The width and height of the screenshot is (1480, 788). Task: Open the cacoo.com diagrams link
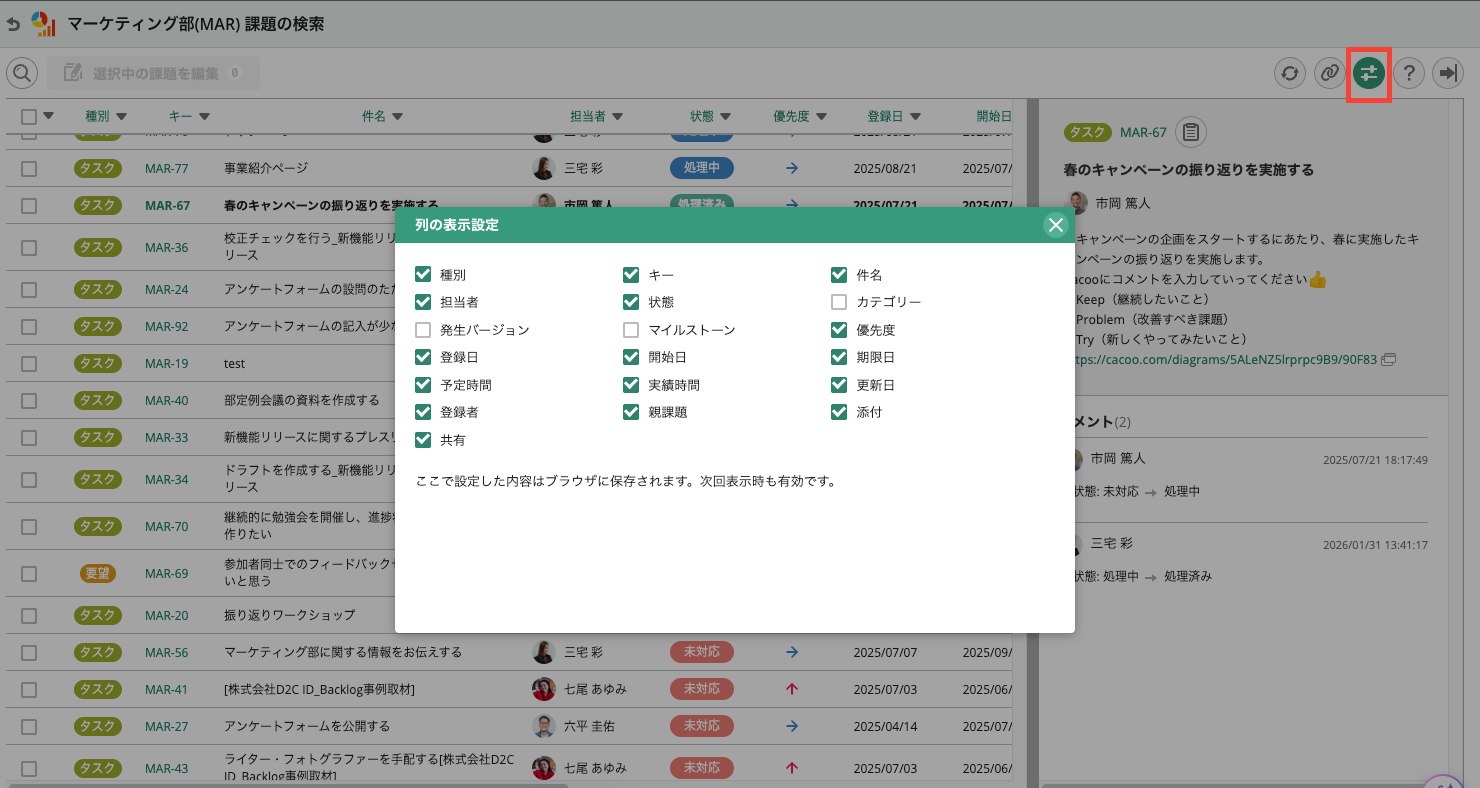tap(1226, 359)
